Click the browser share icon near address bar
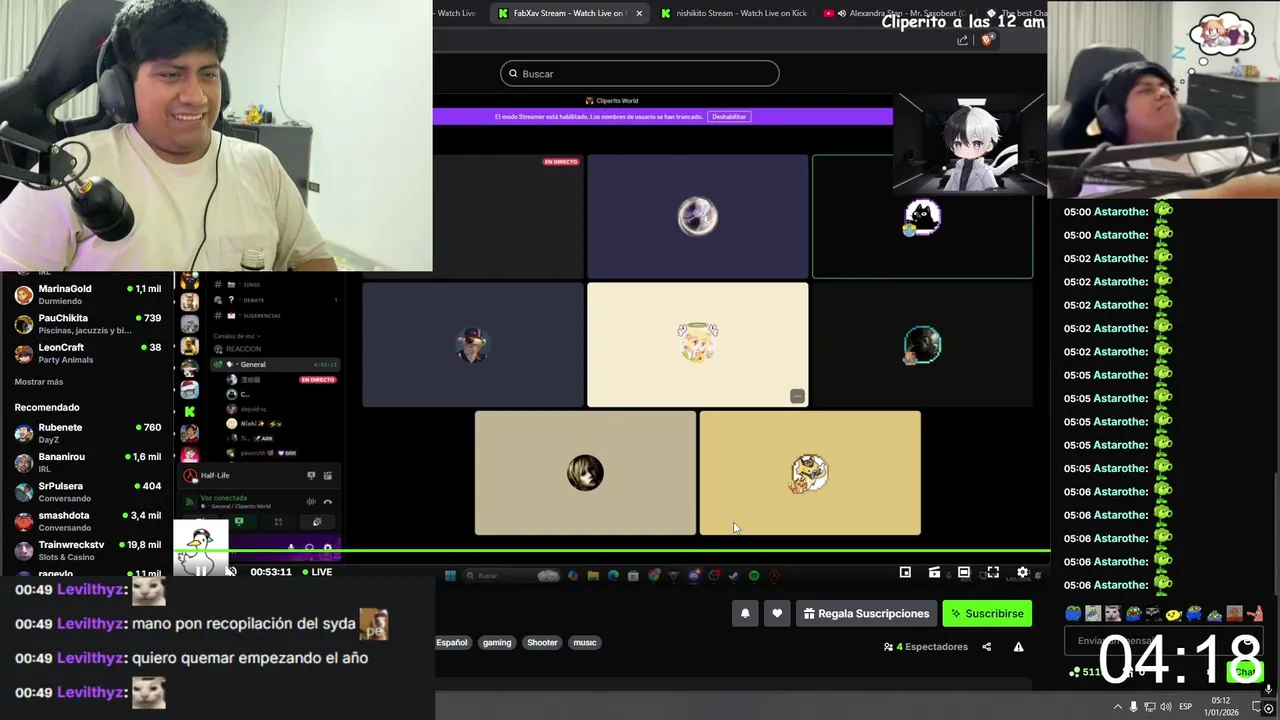The height and width of the screenshot is (720, 1280). click(962, 40)
